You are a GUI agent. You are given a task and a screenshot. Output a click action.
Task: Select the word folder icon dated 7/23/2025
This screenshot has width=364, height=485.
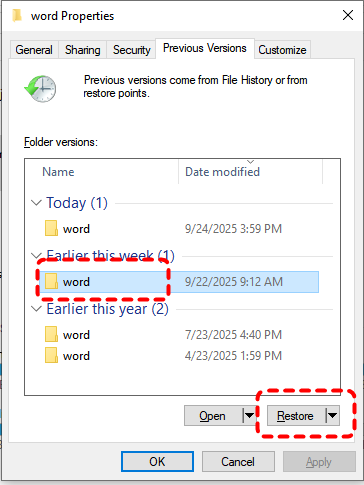point(51,334)
